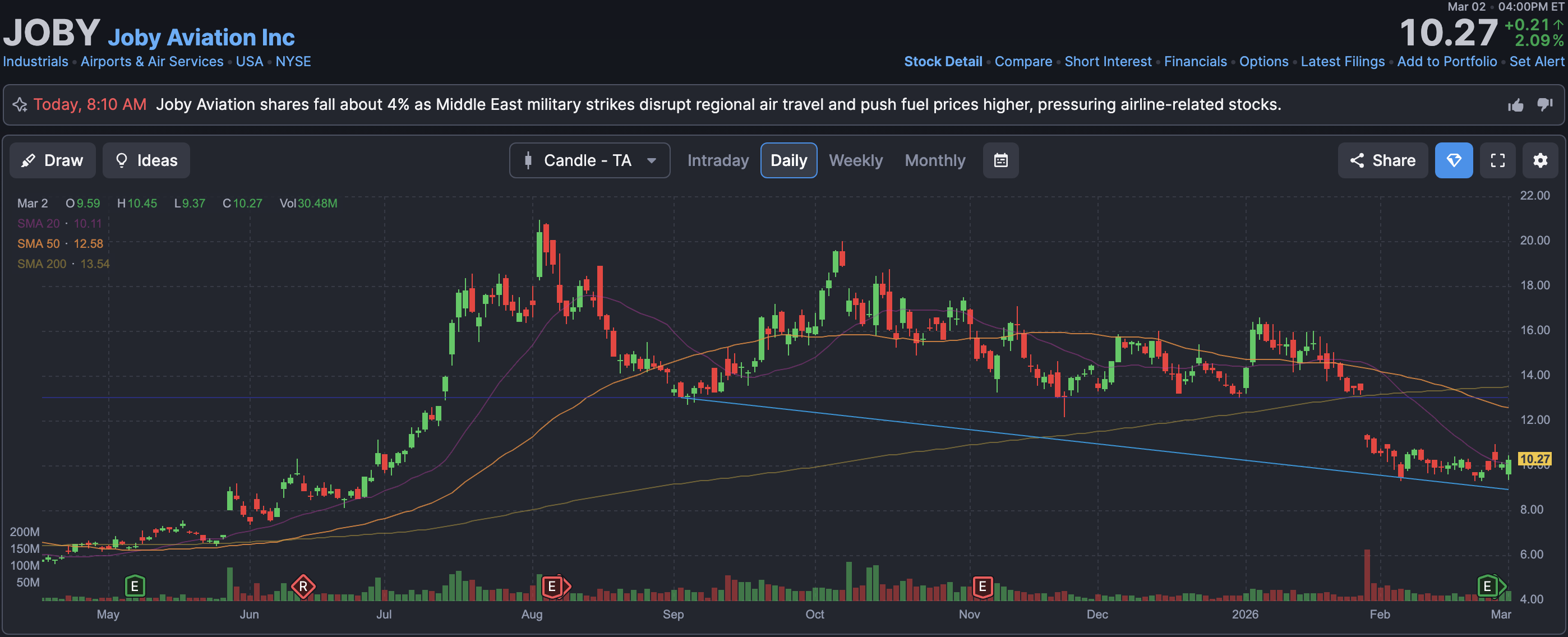This screenshot has height=637, width=1568.
Task: Click the Ideas button
Action: [x=146, y=160]
